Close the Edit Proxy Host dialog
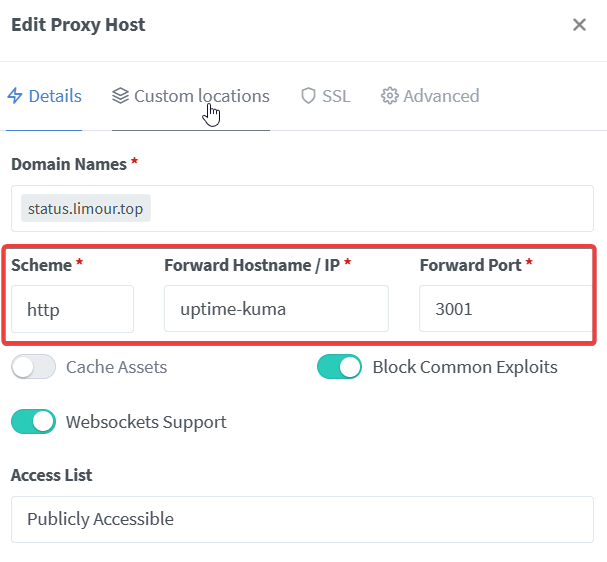Screen dimensions: 607x562 point(579,26)
